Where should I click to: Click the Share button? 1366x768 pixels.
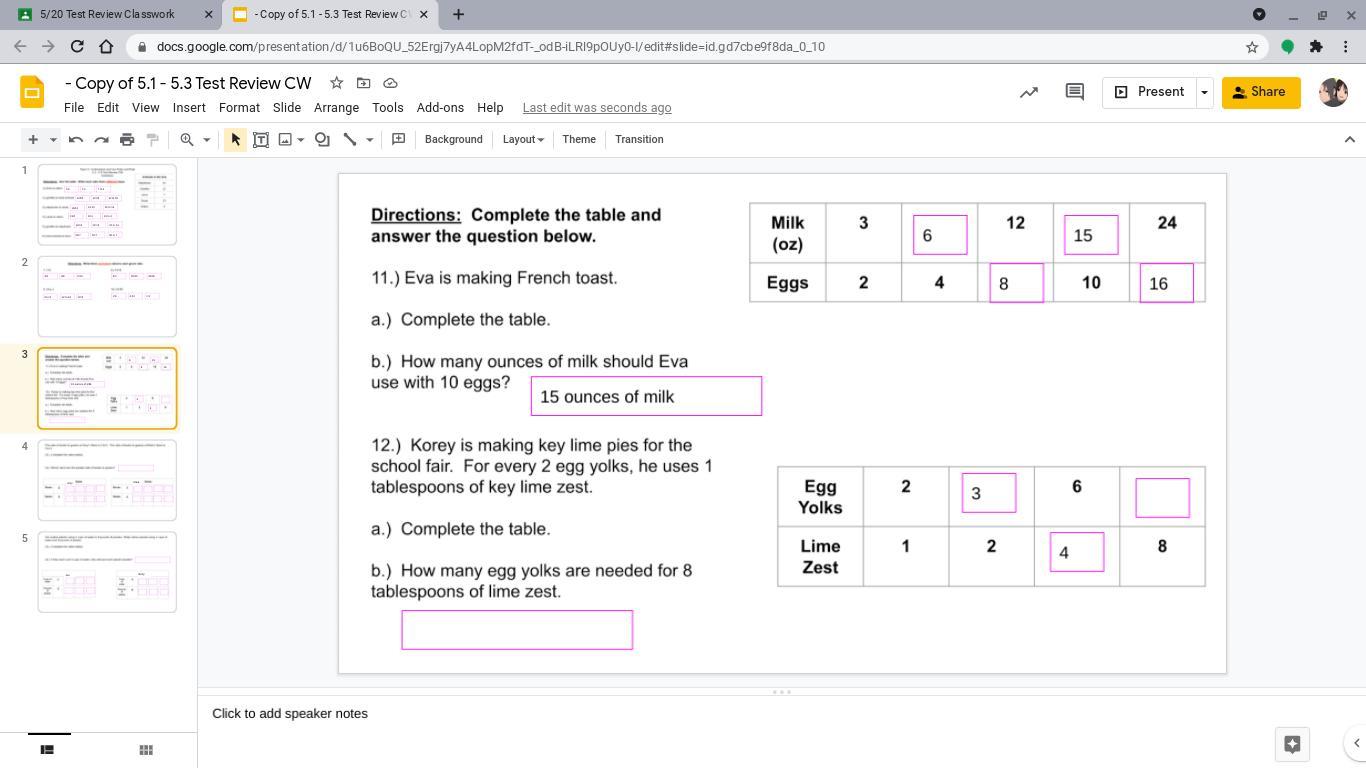pos(1261,92)
